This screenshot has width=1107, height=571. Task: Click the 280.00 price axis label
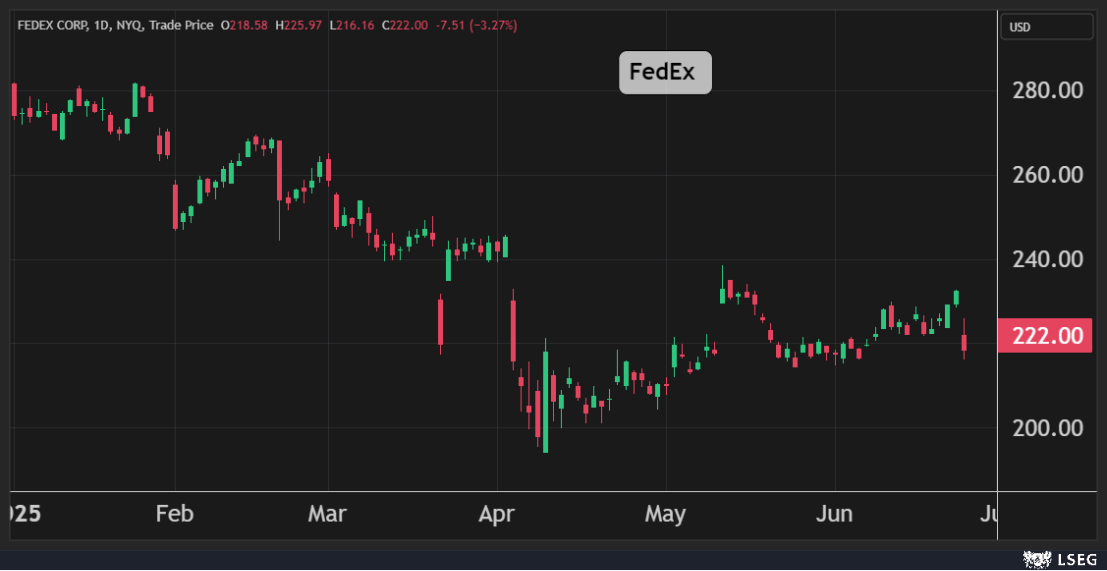tap(1047, 91)
